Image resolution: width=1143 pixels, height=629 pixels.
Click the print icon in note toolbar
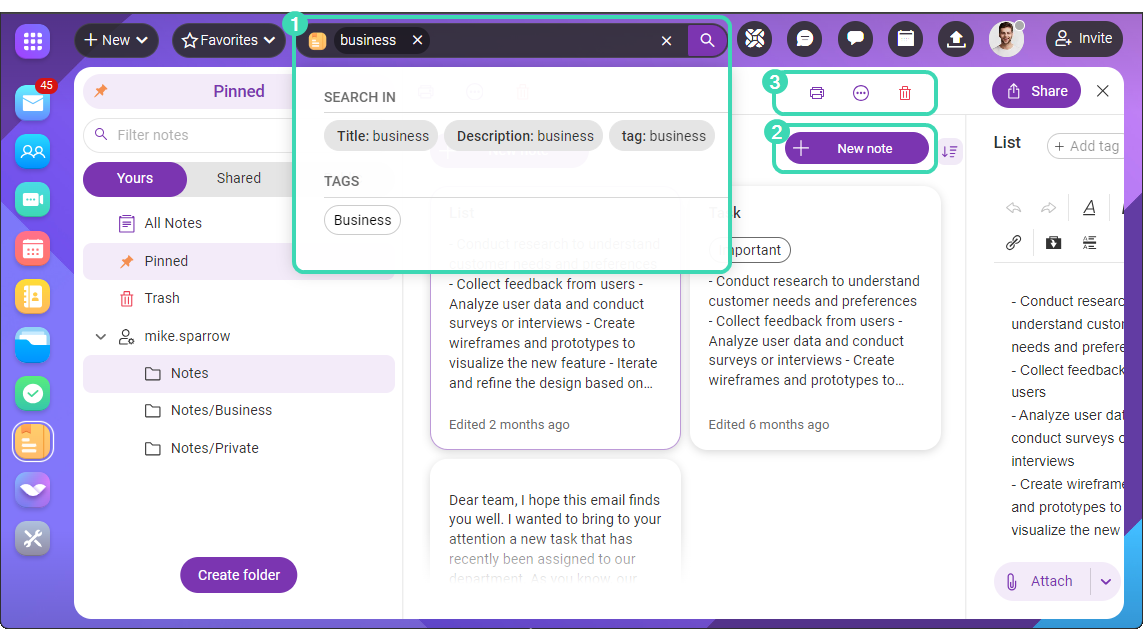(817, 93)
